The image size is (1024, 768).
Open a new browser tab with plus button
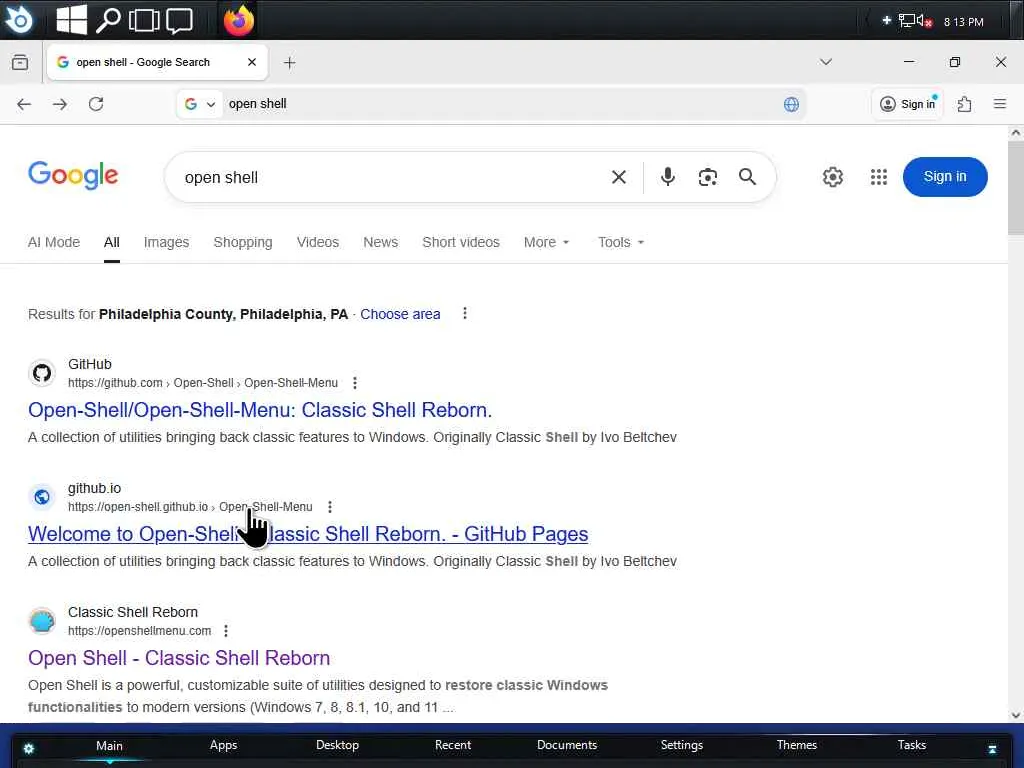point(290,63)
